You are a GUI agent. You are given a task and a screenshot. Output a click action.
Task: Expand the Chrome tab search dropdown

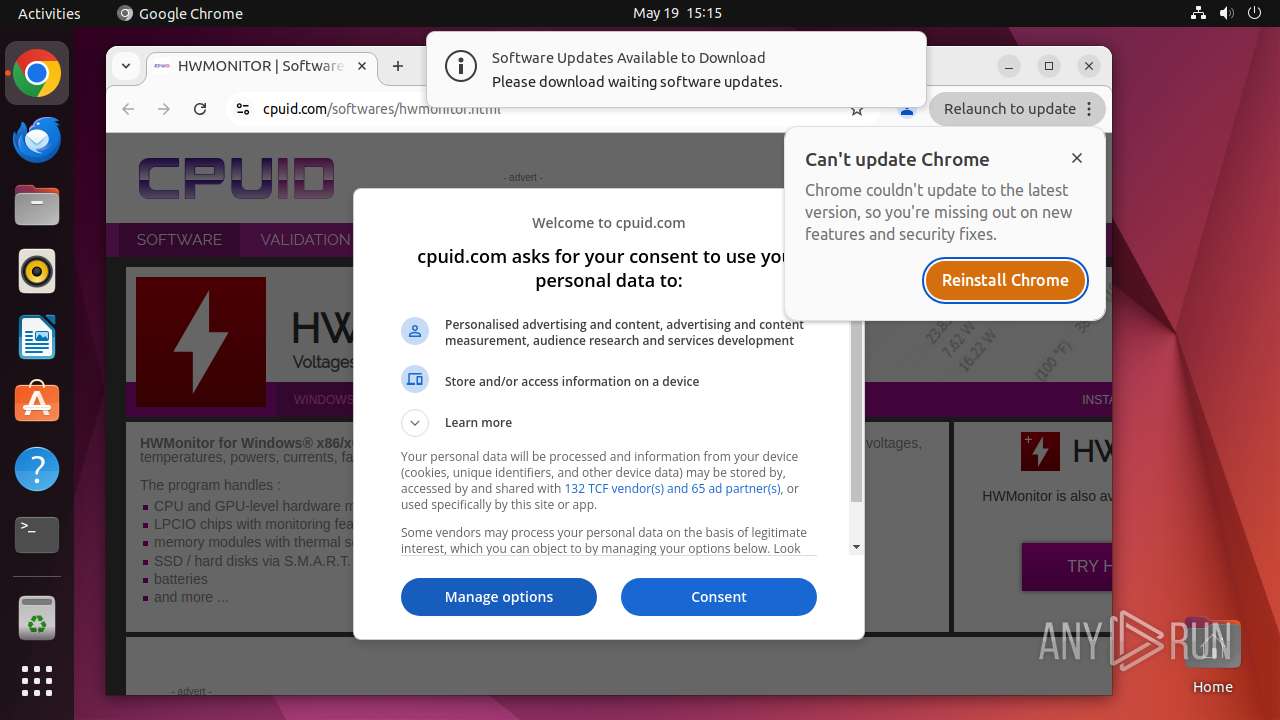126,66
